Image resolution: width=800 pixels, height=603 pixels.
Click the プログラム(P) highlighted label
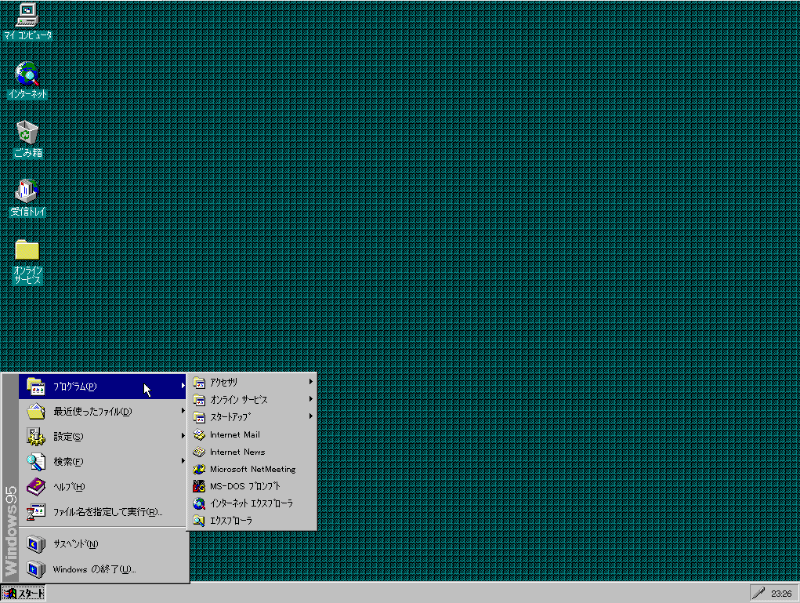tap(75, 387)
